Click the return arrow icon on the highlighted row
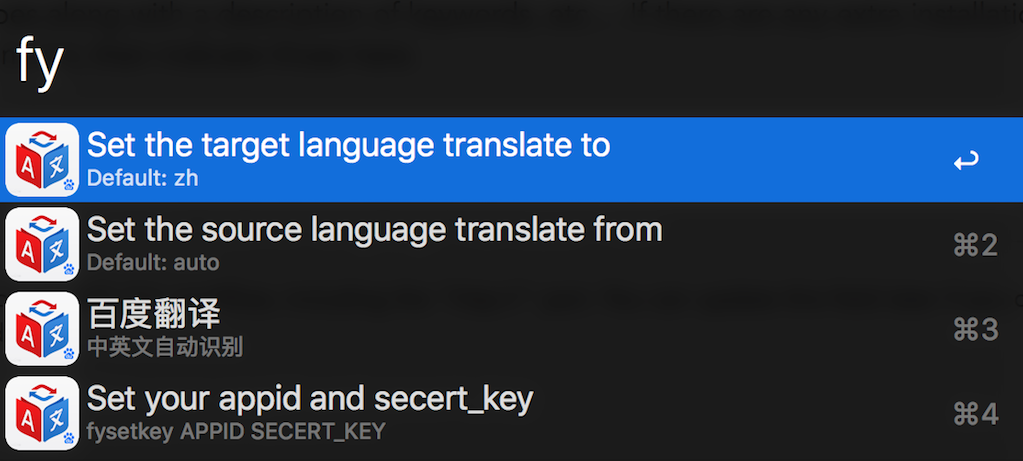This screenshot has height=461, width=1023. pos(966,160)
